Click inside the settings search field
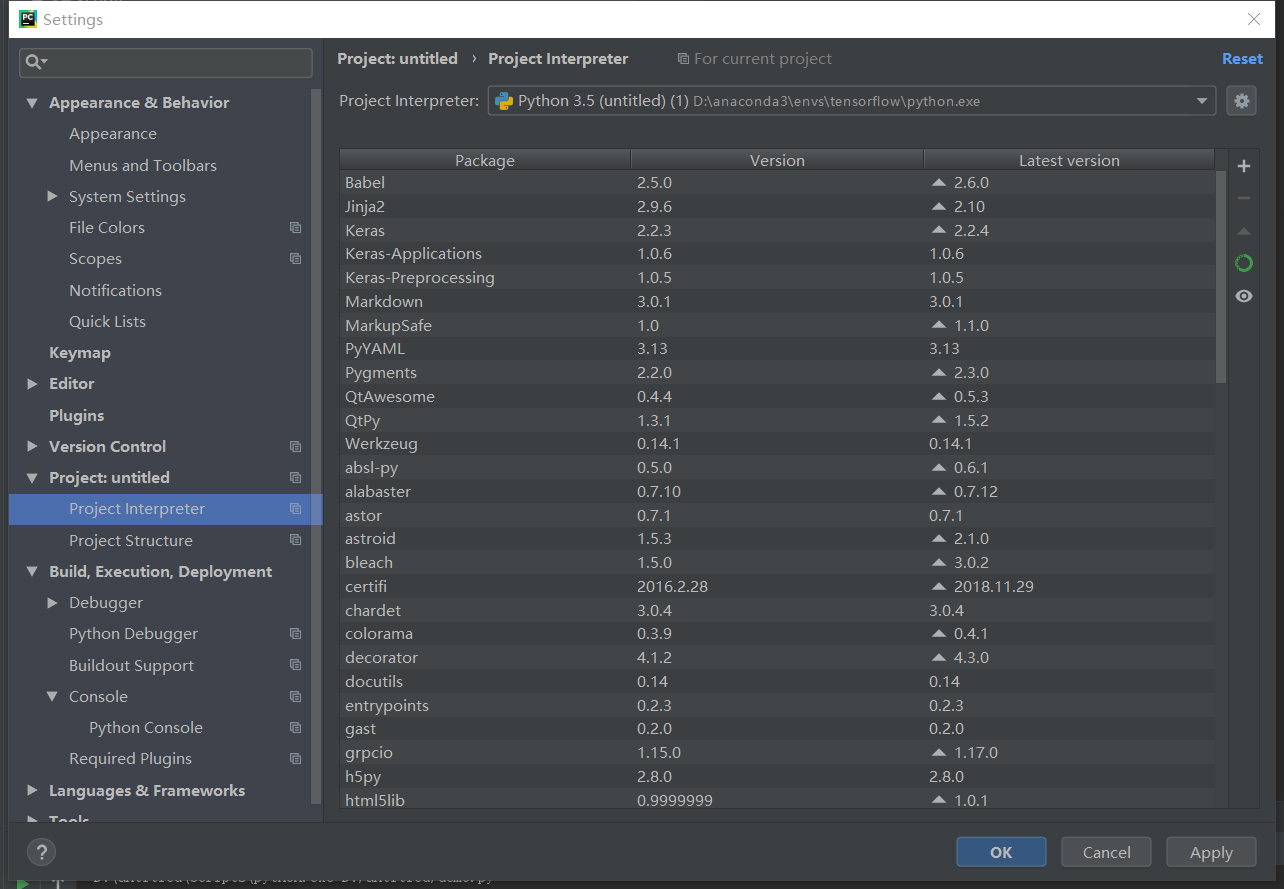This screenshot has height=889, width=1284. click(166, 62)
